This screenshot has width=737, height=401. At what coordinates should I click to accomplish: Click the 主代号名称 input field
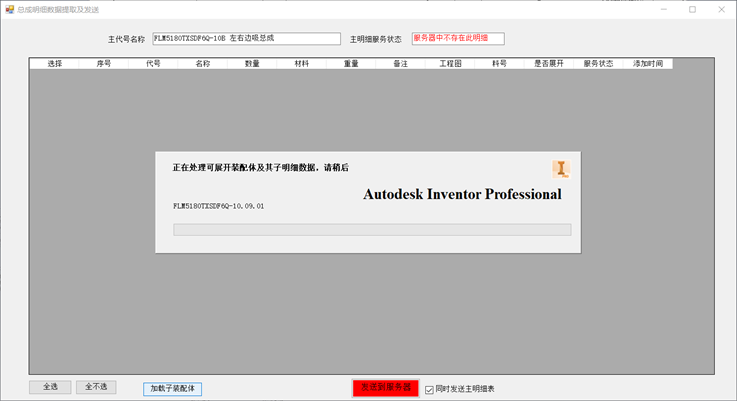(x=246, y=39)
